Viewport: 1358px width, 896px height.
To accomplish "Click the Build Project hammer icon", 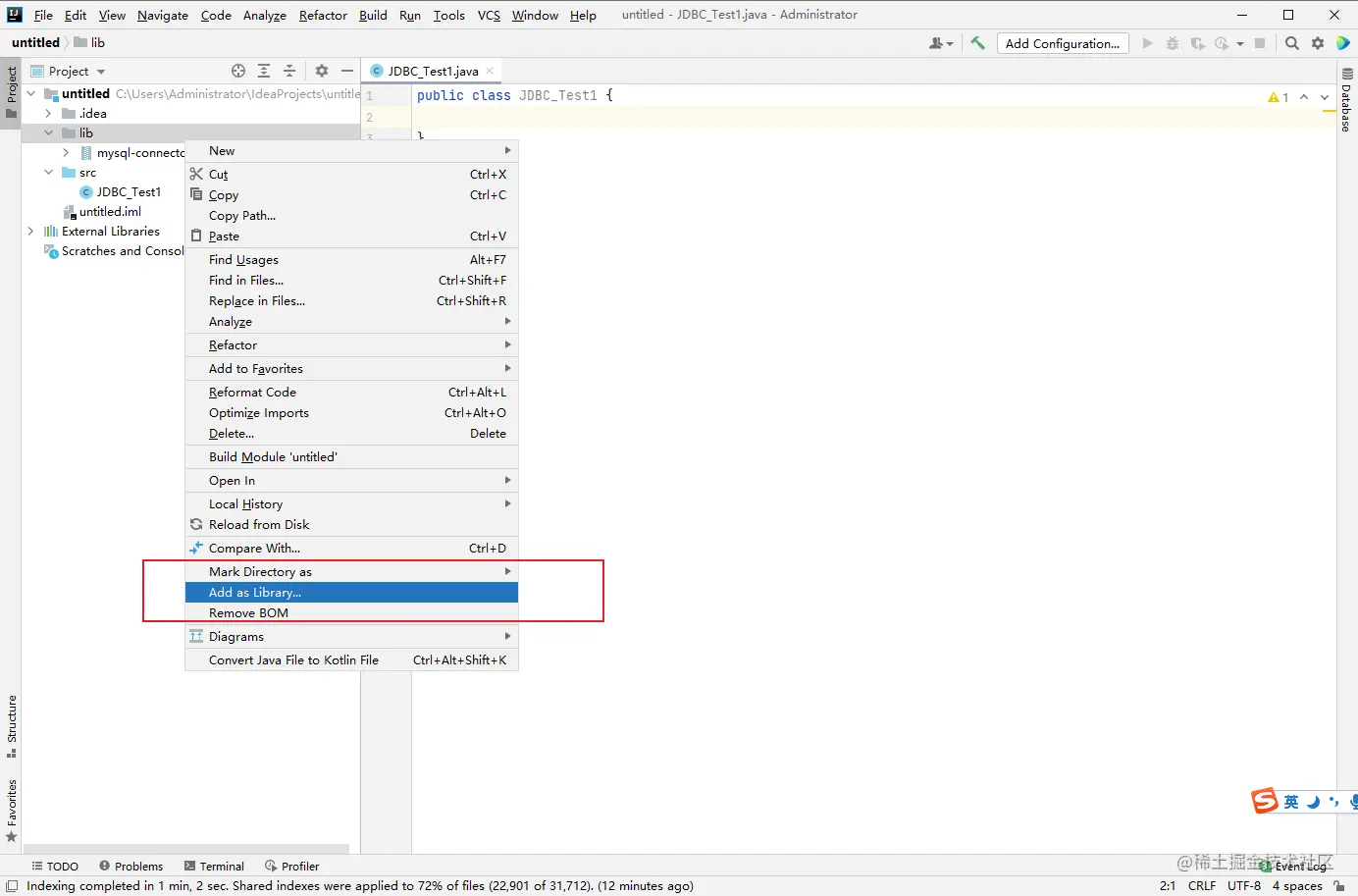I will tap(977, 43).
